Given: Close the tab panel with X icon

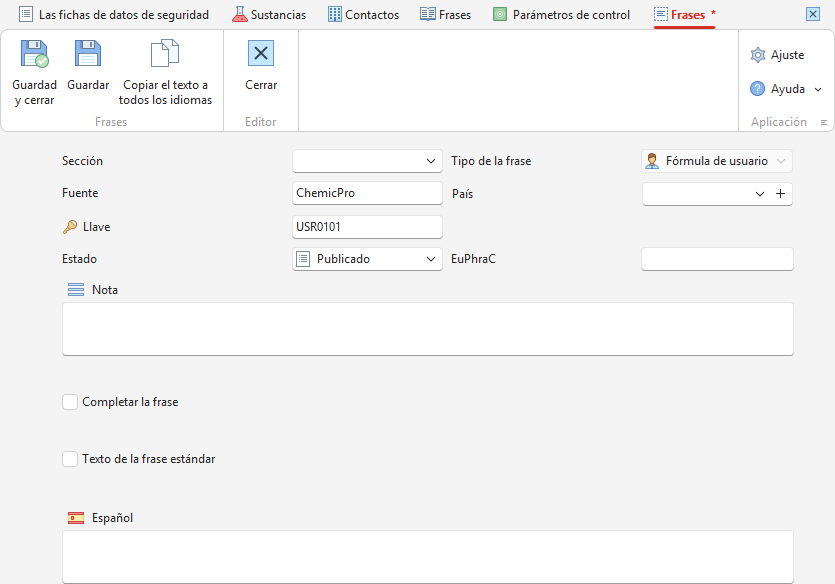Looking at the screenshot, I should tap(813, 14).
